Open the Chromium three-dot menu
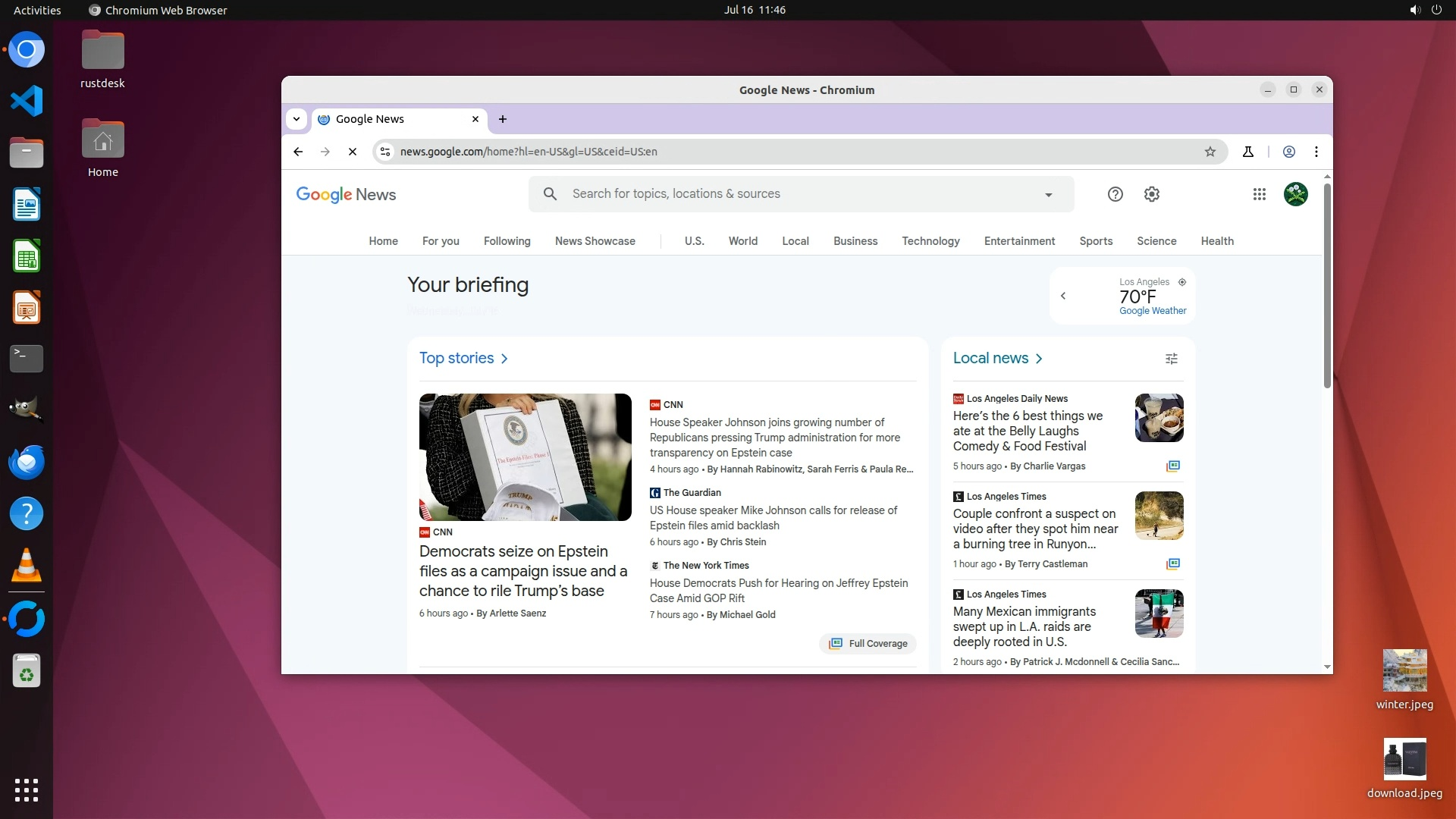Screen dimensions: 1456x819 [x=1316, y=152]
